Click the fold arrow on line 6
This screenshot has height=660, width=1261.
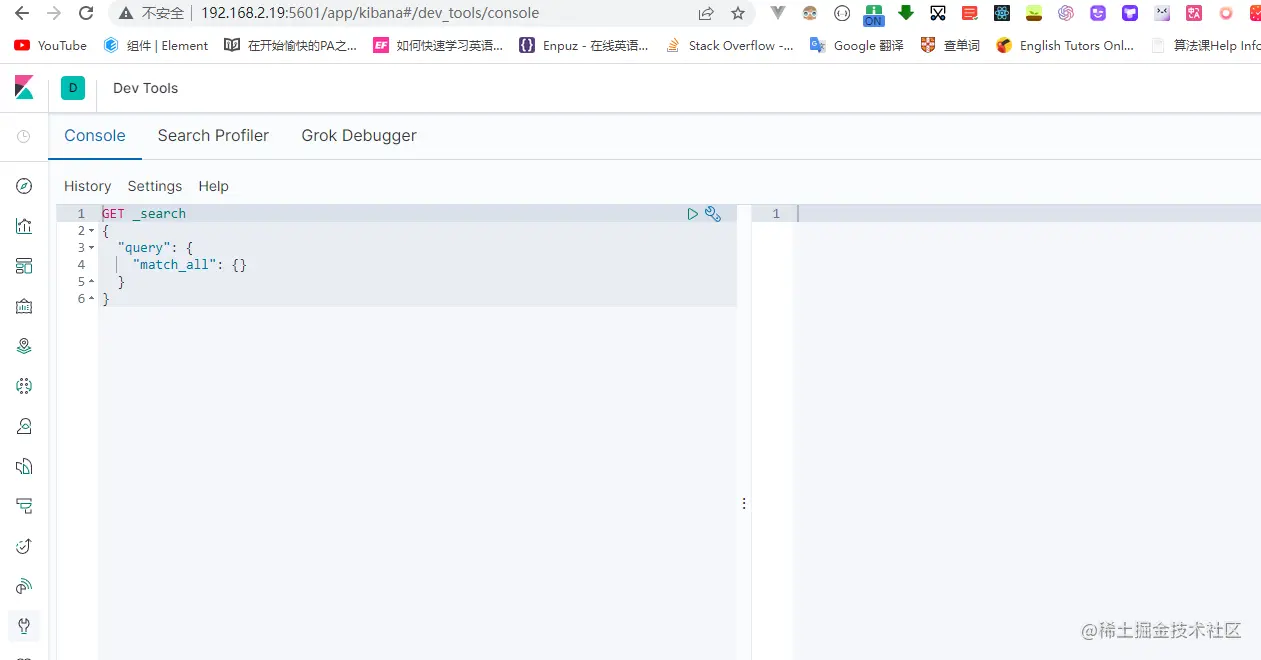(x=91, y=299)
